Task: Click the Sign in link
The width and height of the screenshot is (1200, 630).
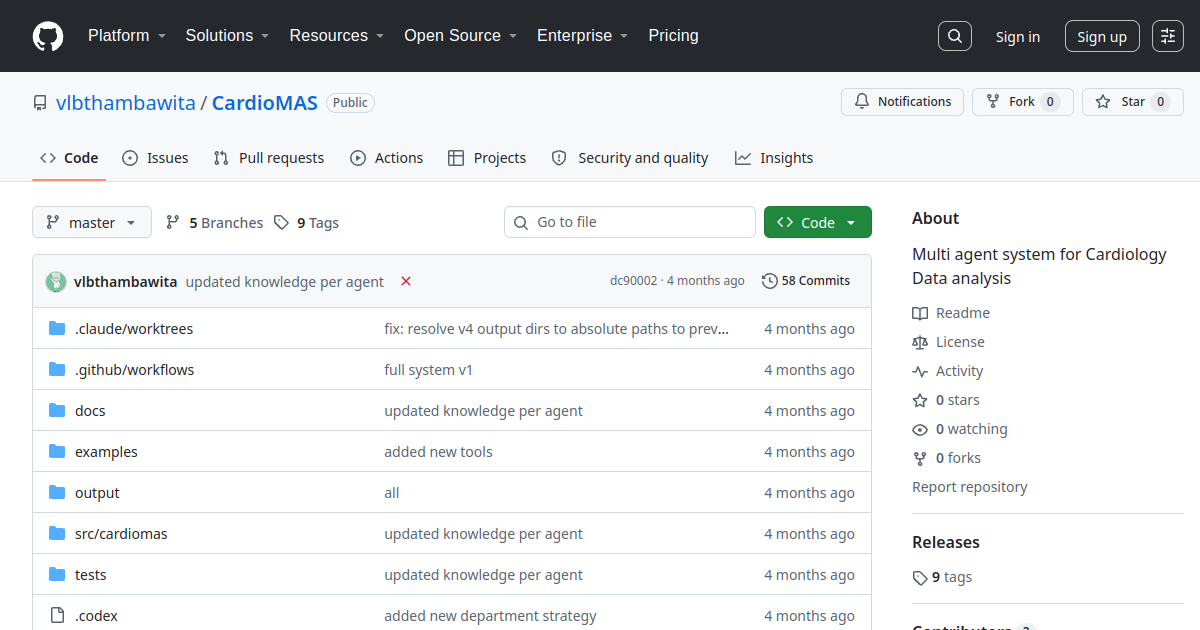Action: [x=1018, y=36]
